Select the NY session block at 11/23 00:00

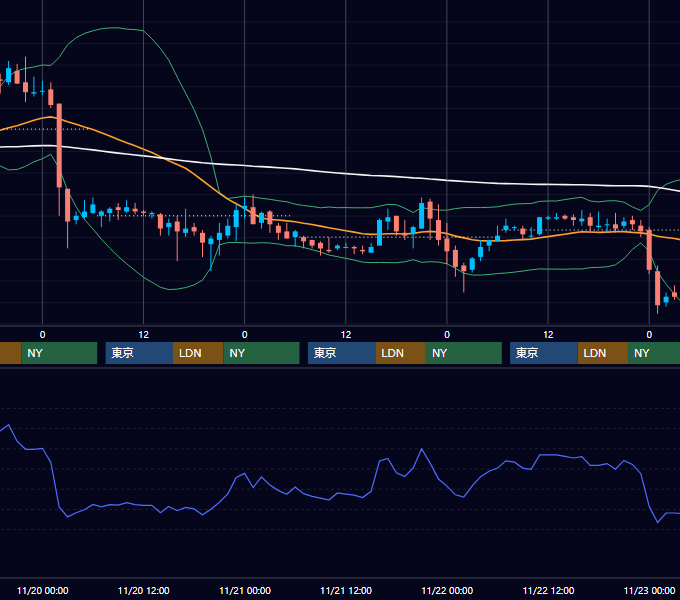click(x=654, y=353)
